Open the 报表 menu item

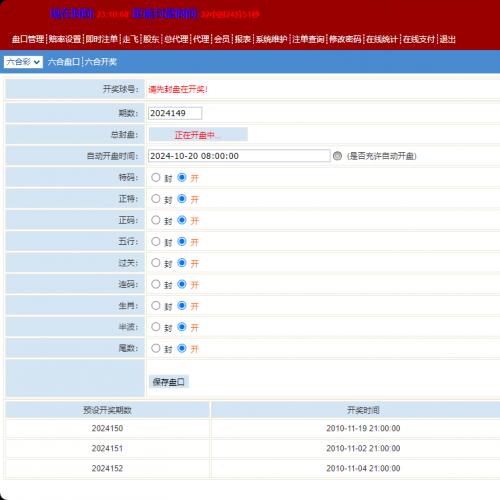pos(243,39)
